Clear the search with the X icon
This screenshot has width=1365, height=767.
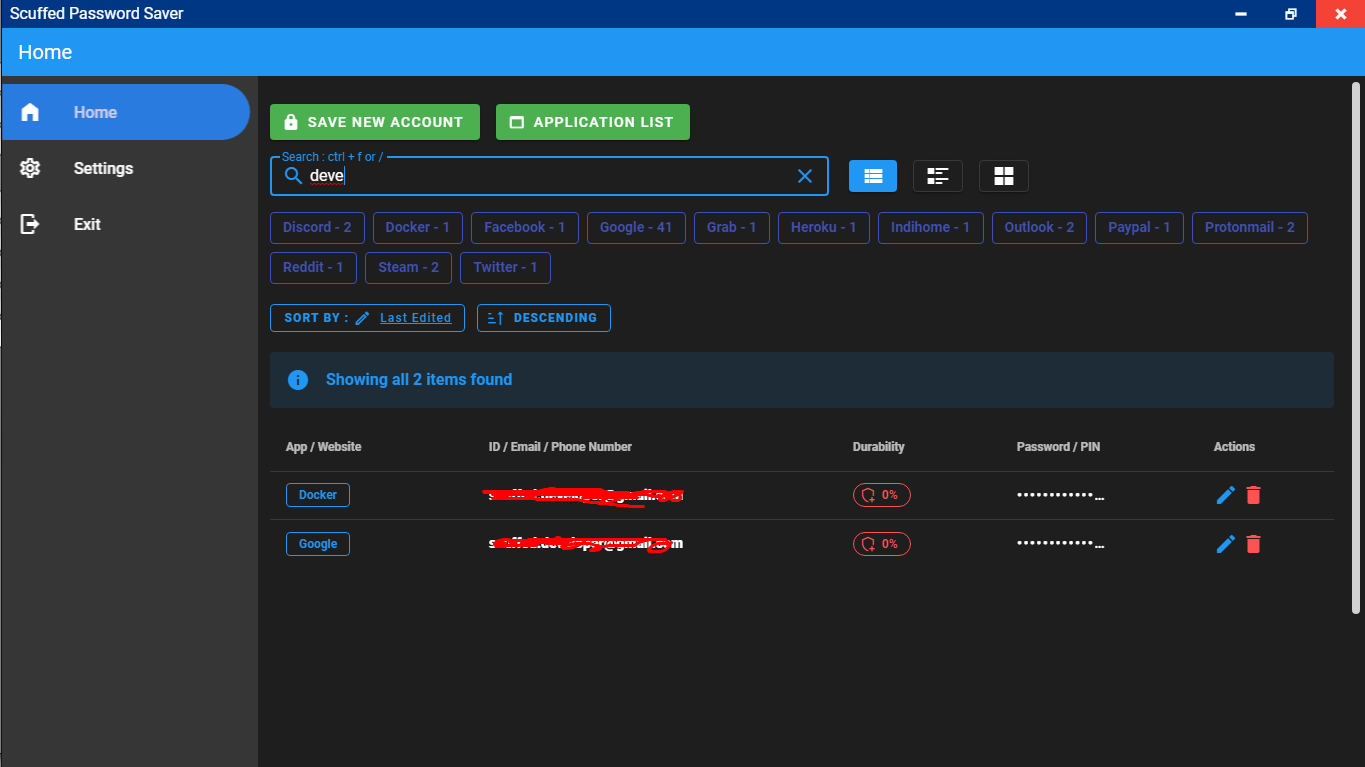(x=805, y=176)
